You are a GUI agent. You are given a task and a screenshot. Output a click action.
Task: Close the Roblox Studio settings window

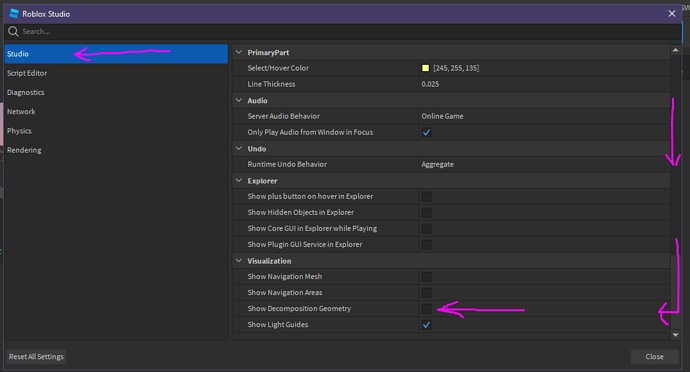click(672, 14)
